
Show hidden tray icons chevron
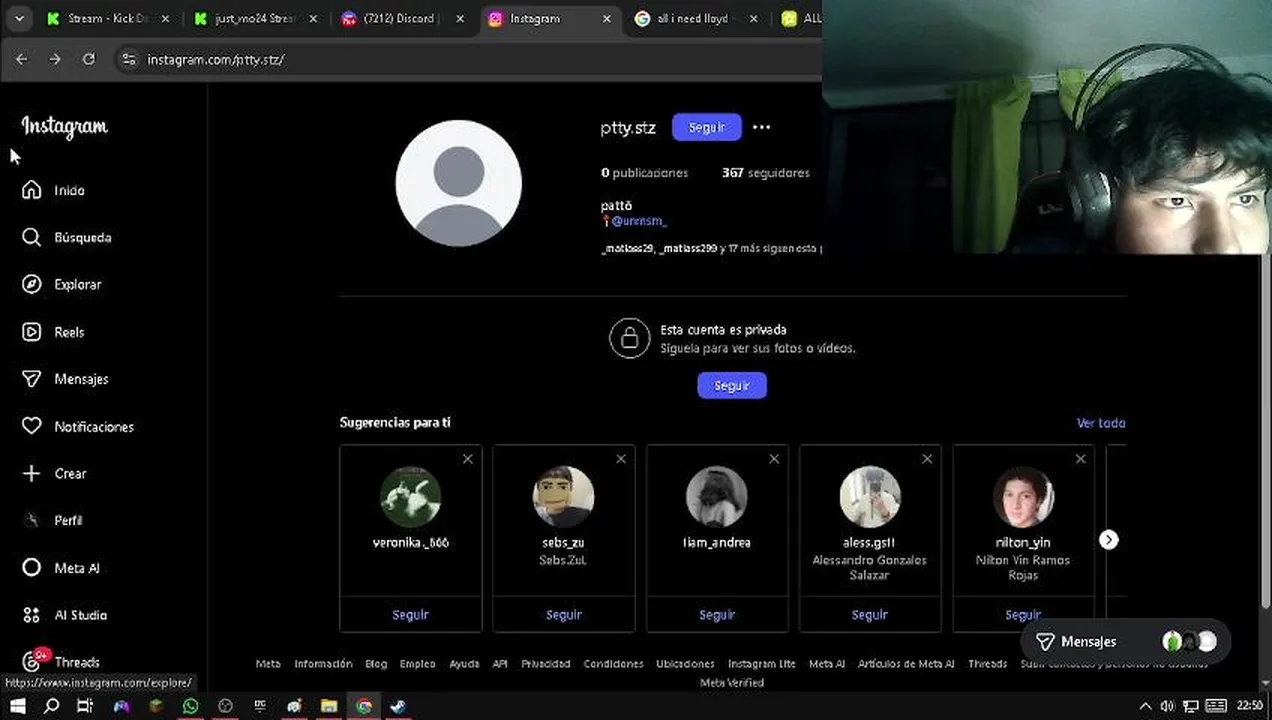(x=1146, y=706)
